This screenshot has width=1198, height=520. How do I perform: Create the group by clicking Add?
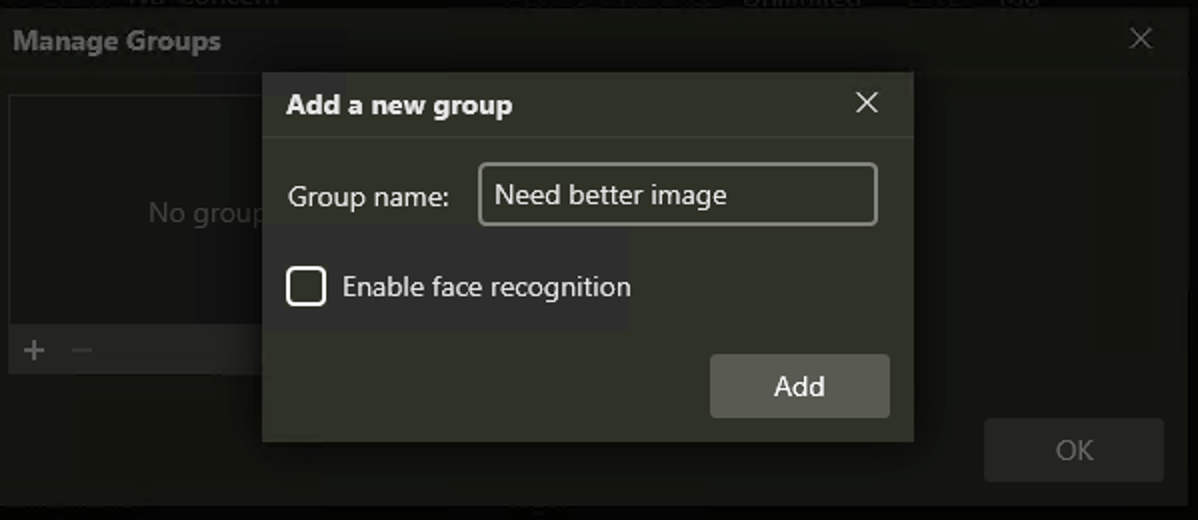tap(799, 386)
